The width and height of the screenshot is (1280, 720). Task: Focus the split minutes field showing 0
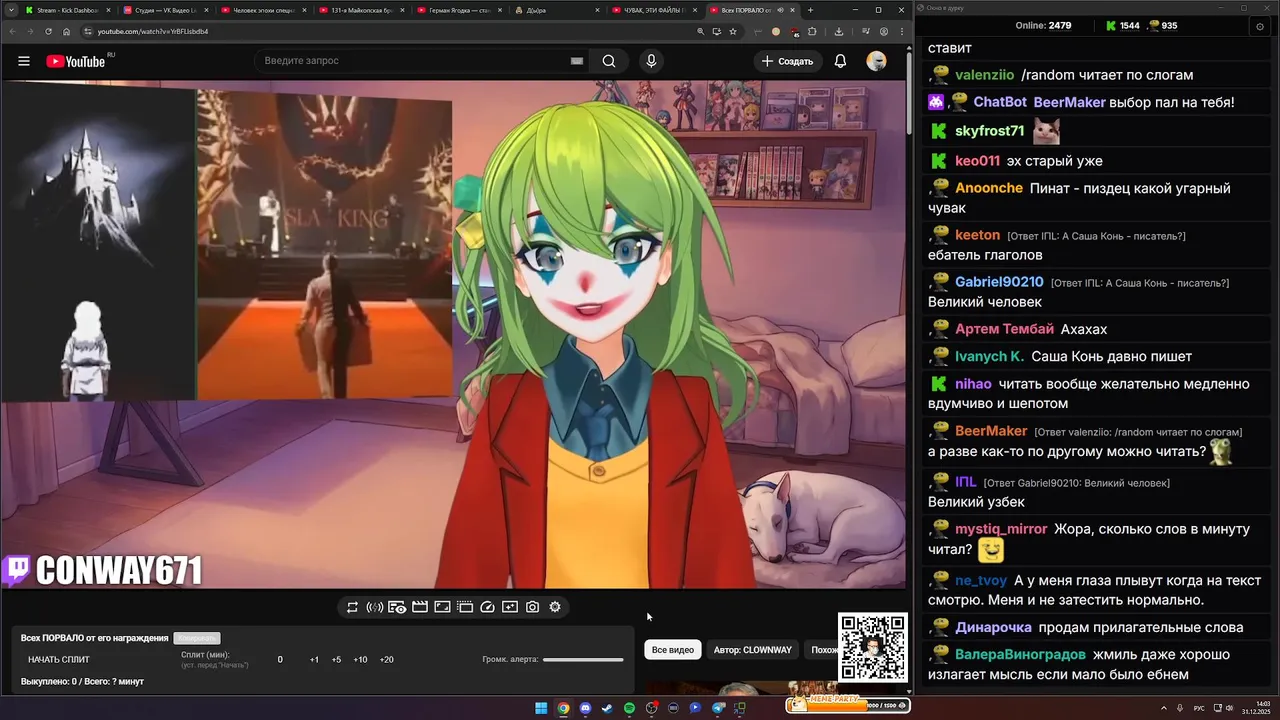(280, 660)
